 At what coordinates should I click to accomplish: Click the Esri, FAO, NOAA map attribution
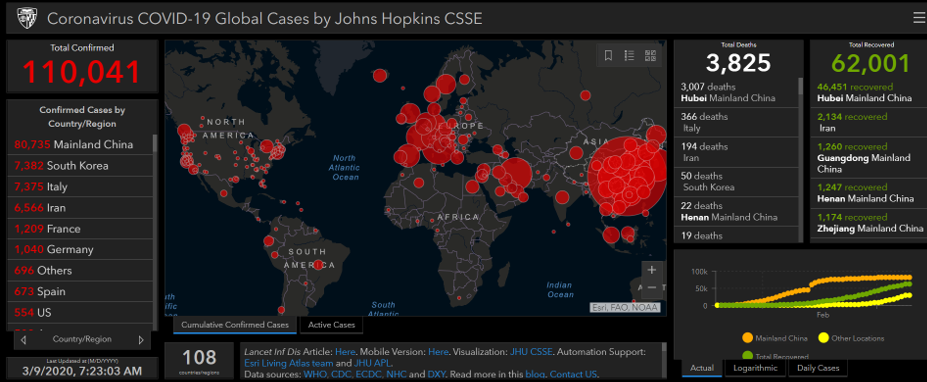click(625, 307)
